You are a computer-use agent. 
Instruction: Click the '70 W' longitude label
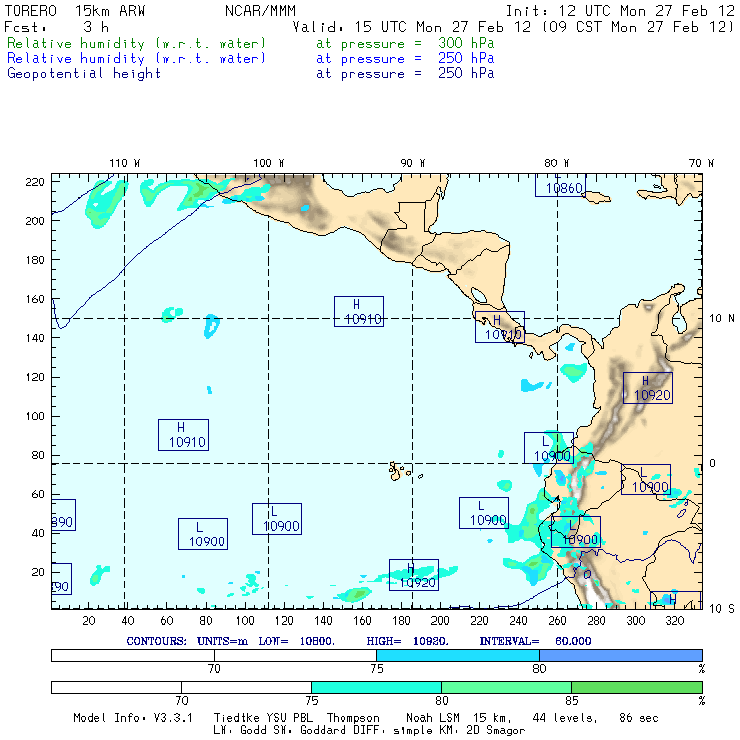tap(701, 163)
